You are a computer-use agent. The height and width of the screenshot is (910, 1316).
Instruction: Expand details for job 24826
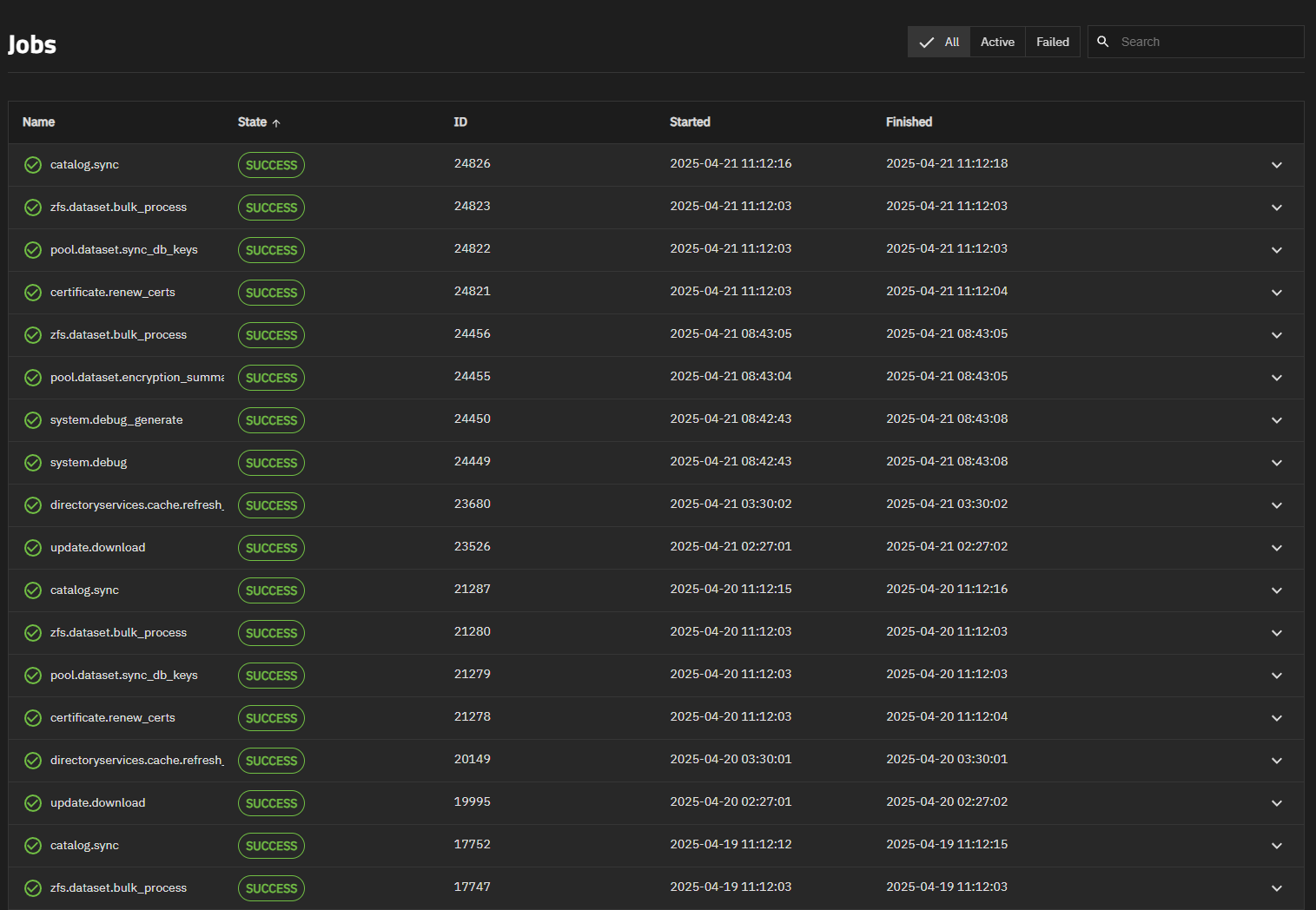point(1277,165)
